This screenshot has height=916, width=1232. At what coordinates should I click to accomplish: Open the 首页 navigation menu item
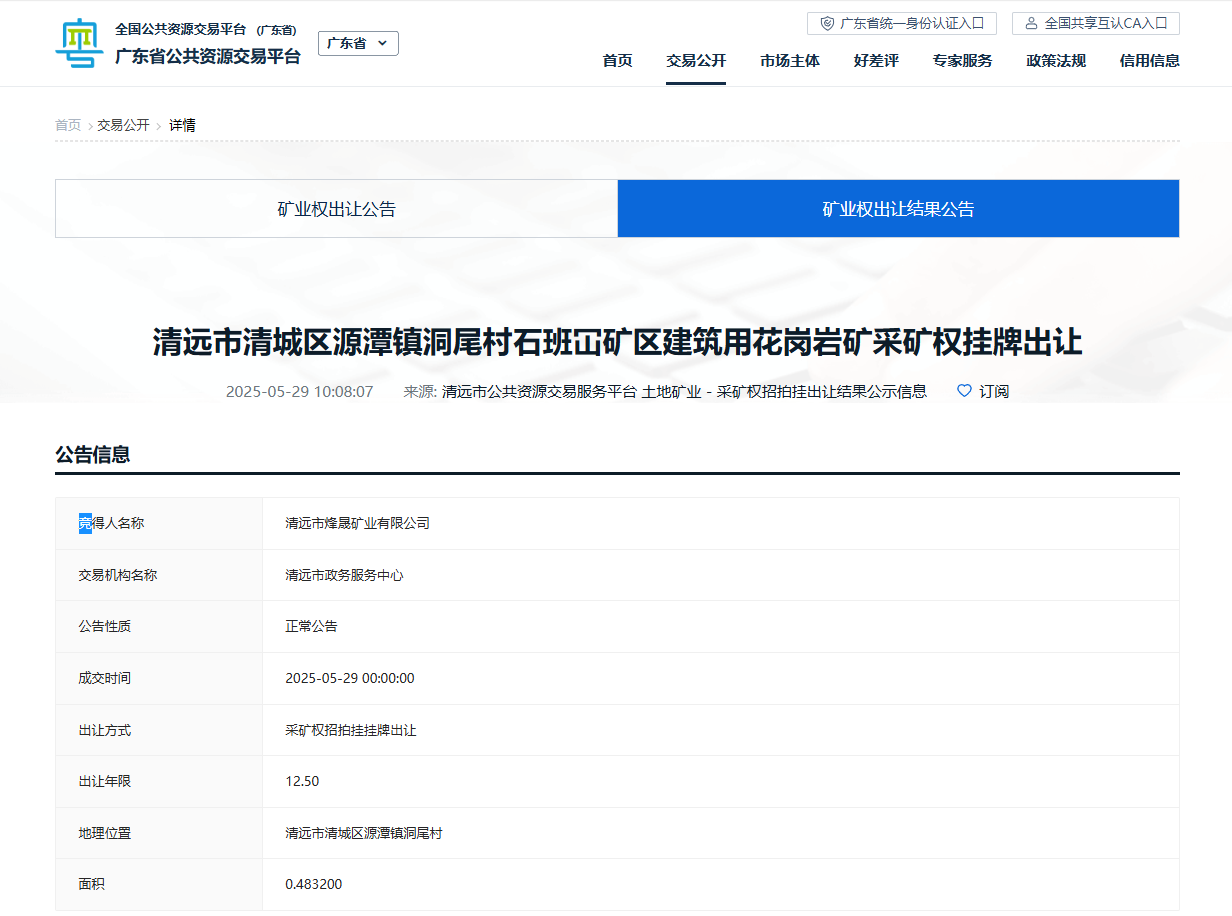pyautogui.click(x=617, y=61)
